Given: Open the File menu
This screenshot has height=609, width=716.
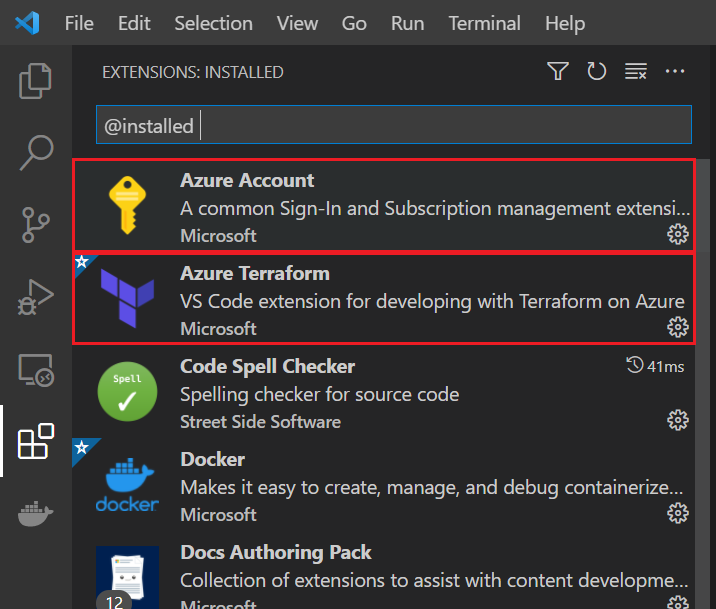Looking at the screenshot, I should click(79, 23).
